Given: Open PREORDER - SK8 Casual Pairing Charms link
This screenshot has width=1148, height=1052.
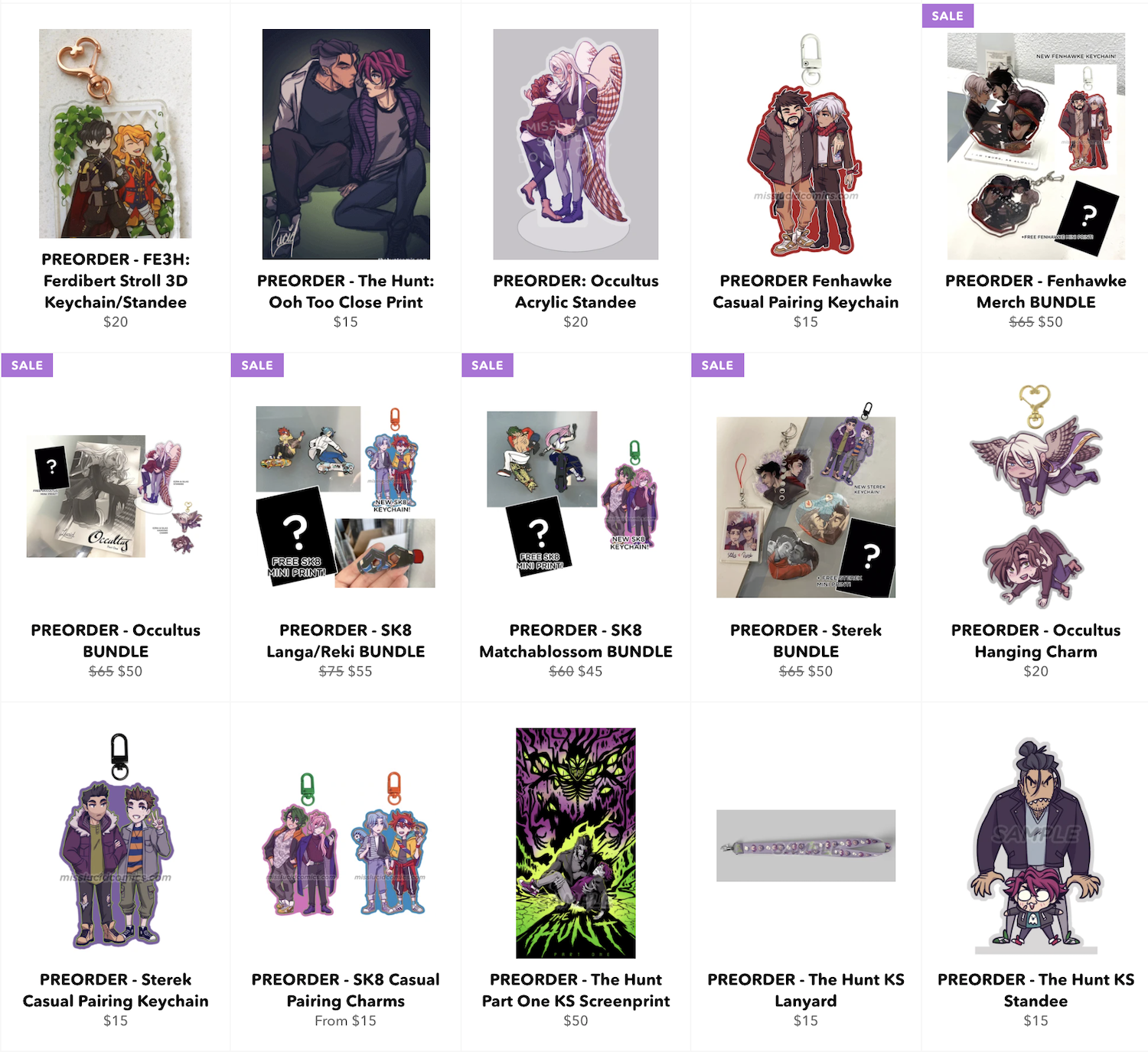Looking at the screenshot, I should pyautogui.click(x=346, y=990).
